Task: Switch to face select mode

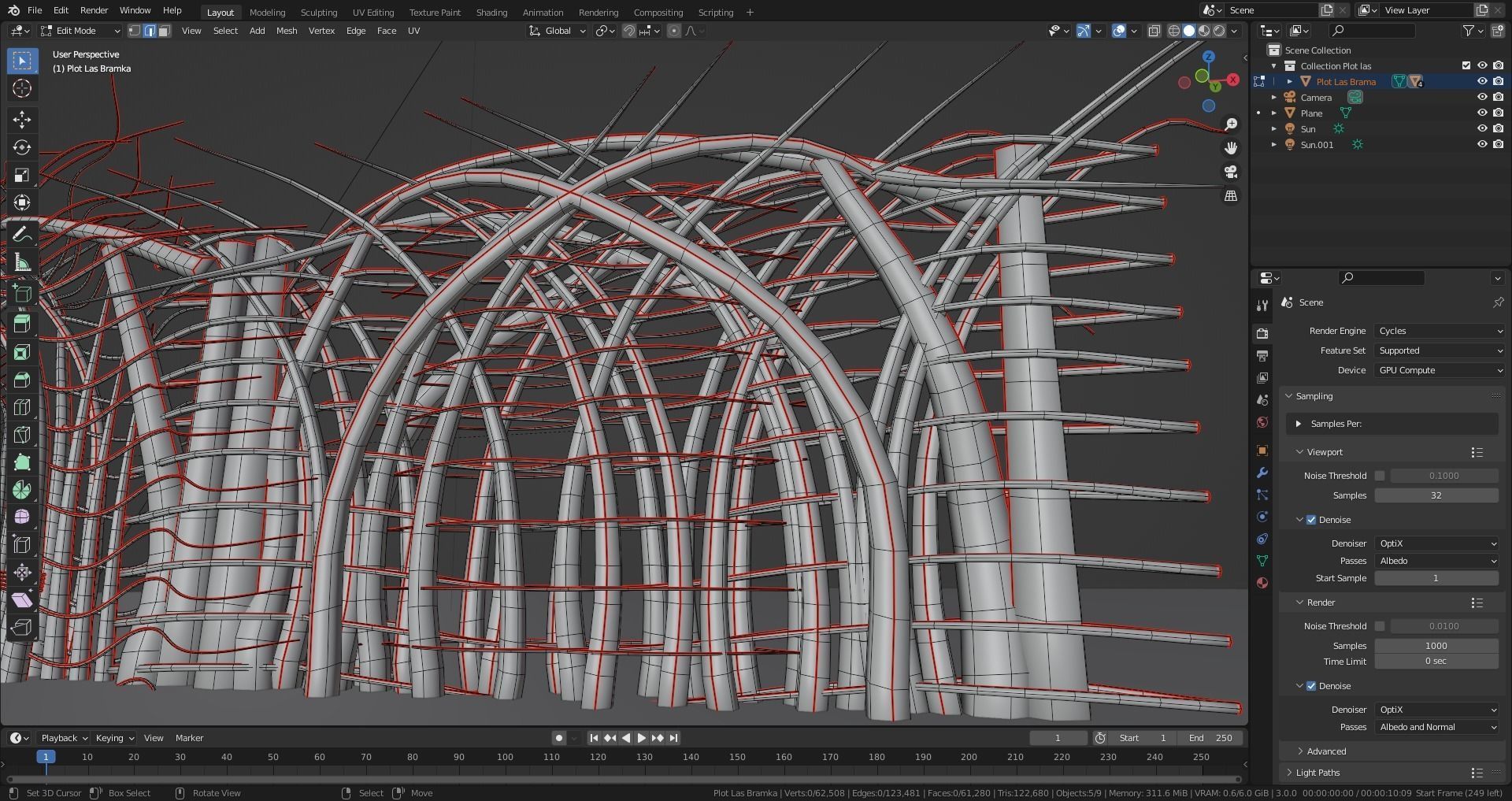Action: pos(165,31)
